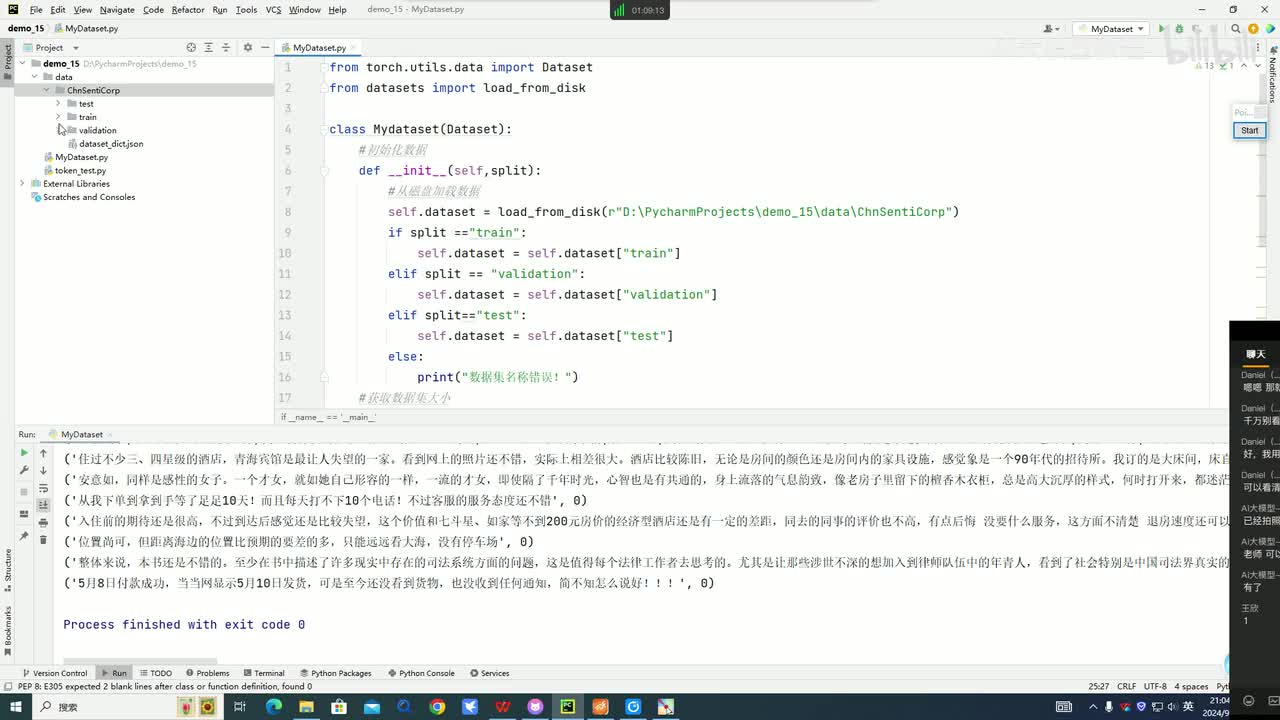Expand the train folder
The image size is (1280, 720).
coord(58,117)
